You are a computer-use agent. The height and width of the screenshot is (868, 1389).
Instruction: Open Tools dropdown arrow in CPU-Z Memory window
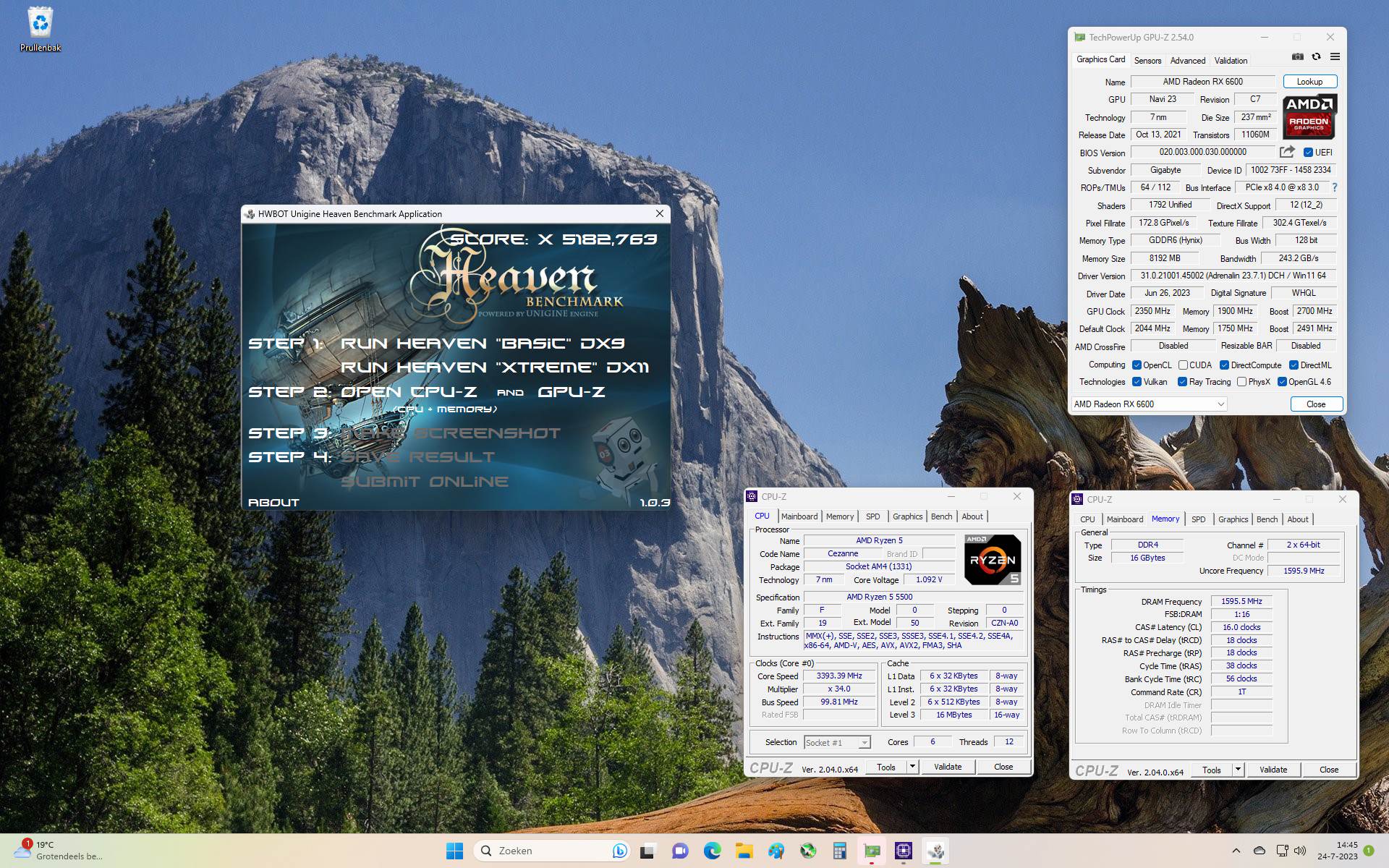coord(1238,770)
